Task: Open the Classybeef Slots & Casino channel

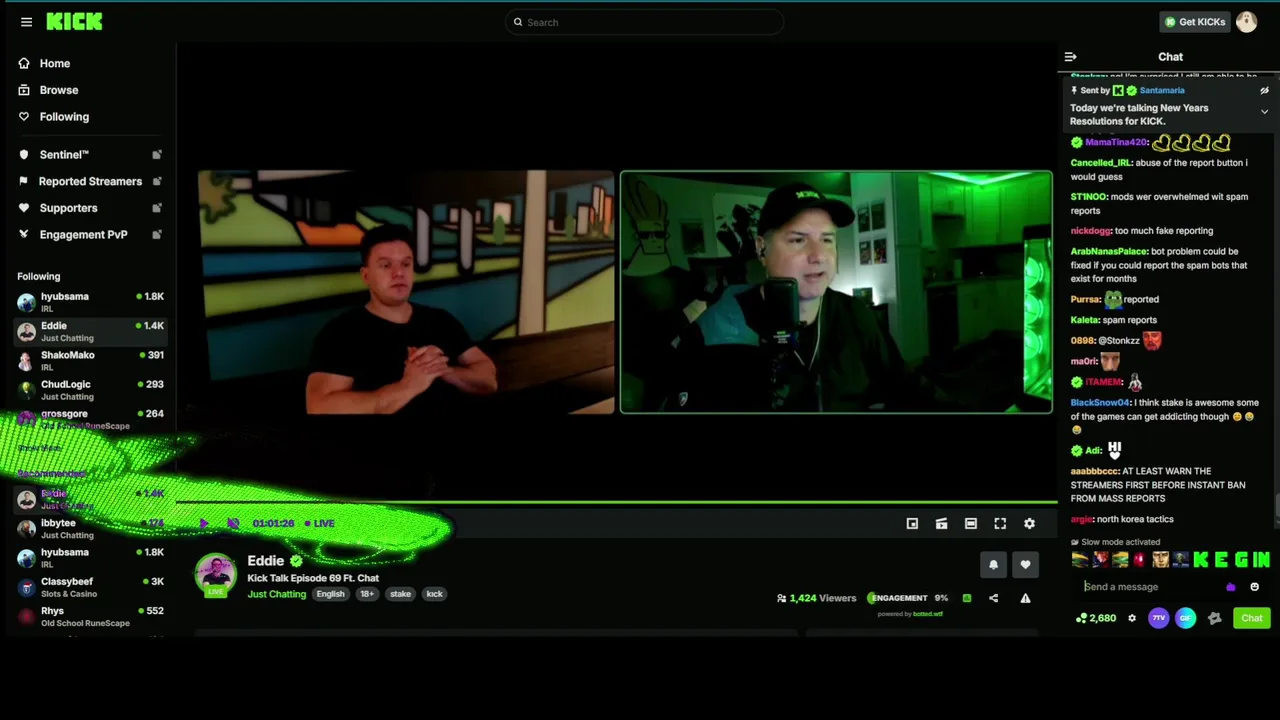Action: [x=90, y=587]
